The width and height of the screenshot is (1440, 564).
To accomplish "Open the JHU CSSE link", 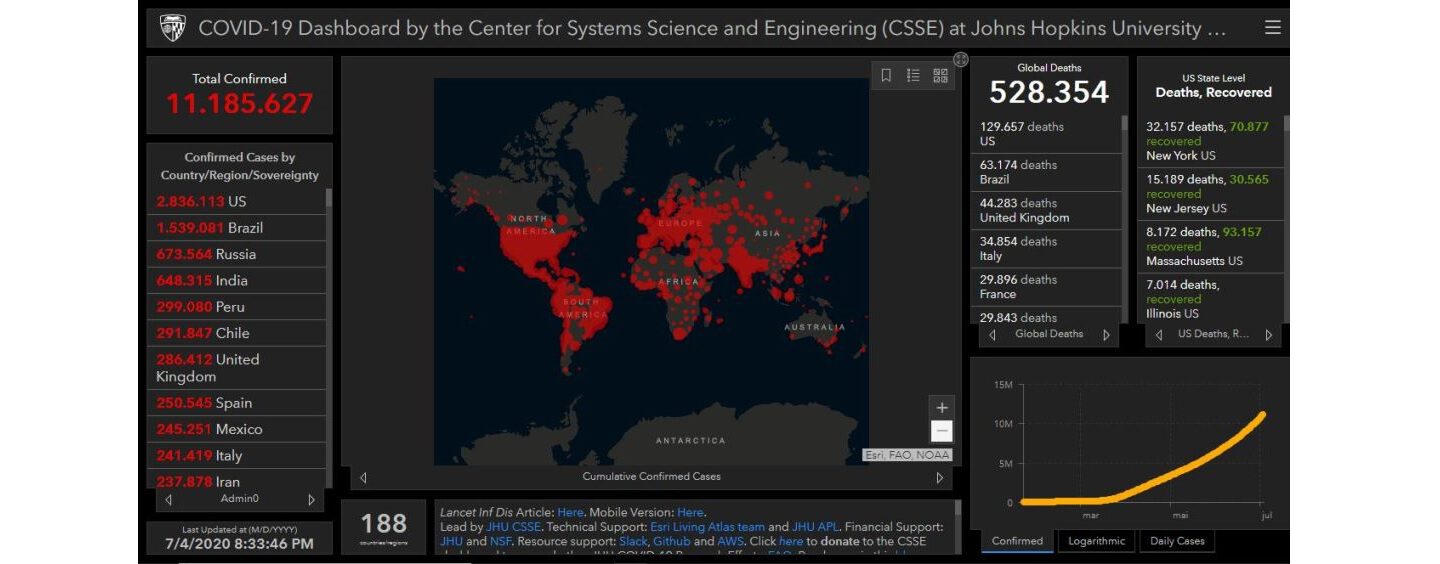I will (517, 527).
